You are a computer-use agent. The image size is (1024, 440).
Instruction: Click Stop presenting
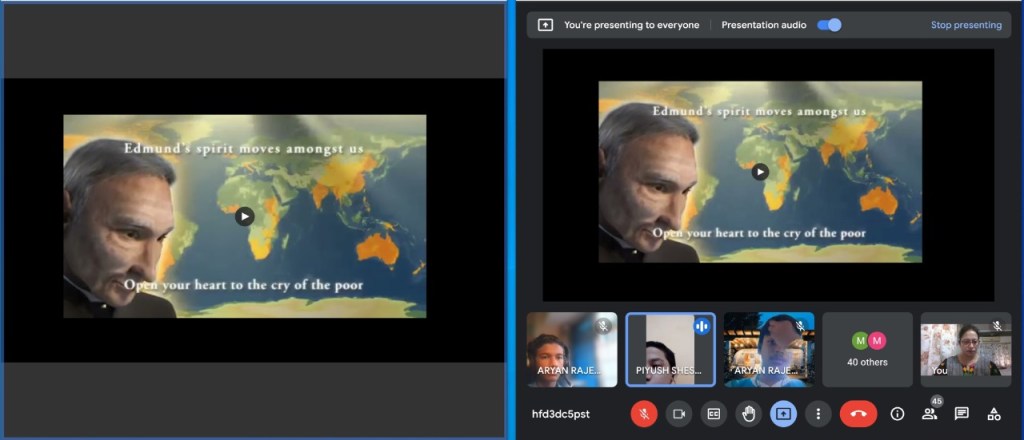(x=965, y=25)
